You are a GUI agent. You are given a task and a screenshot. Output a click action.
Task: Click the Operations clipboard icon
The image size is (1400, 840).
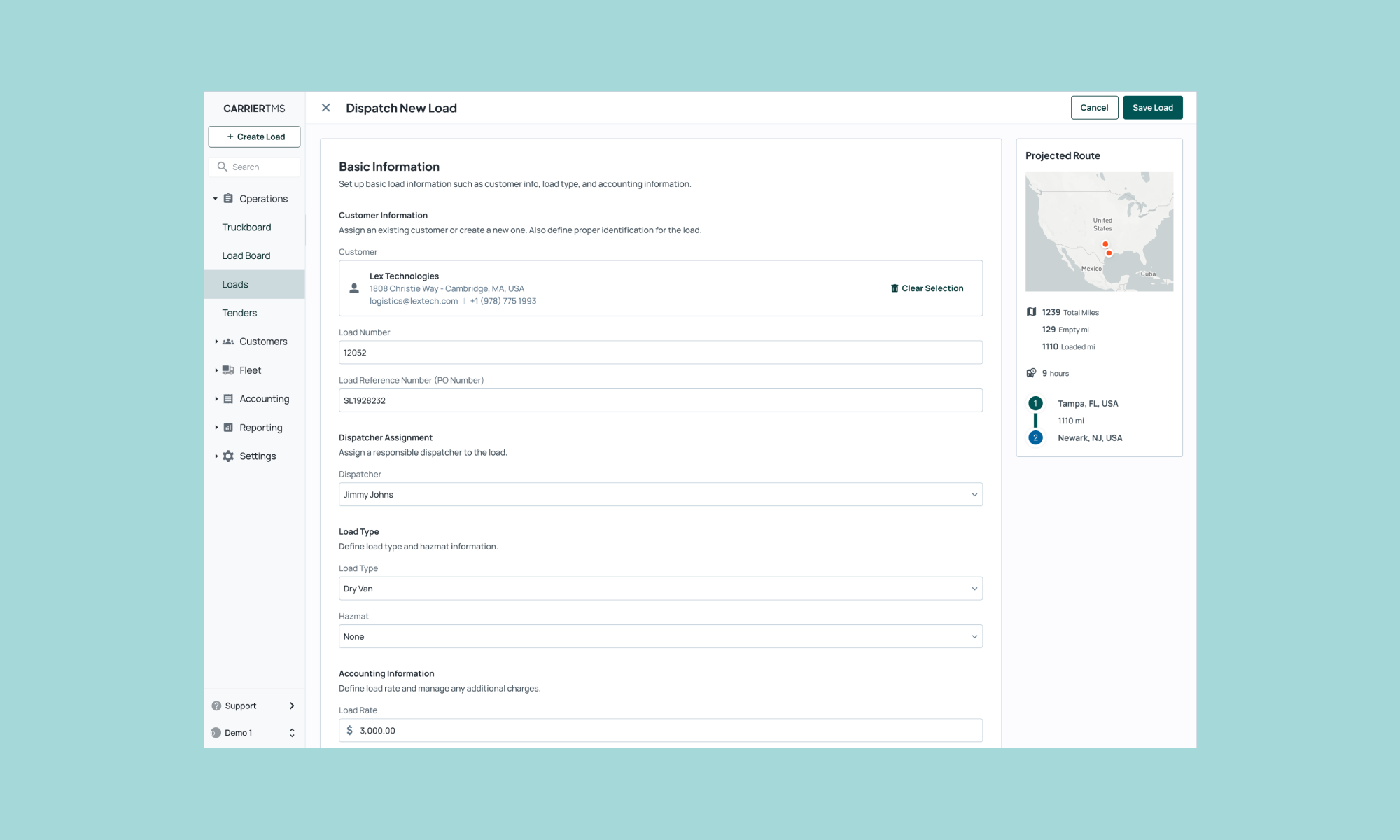pos(228,199)
